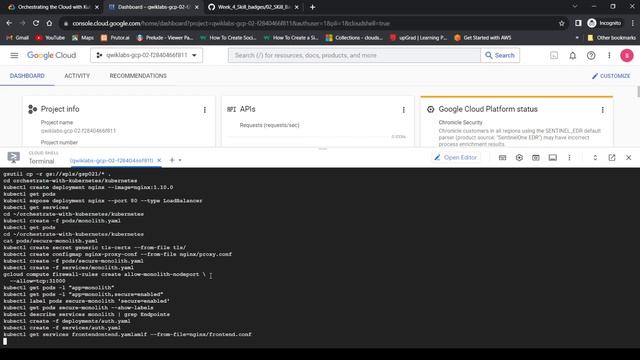Go back in the browser

click(x=9, y=23)
